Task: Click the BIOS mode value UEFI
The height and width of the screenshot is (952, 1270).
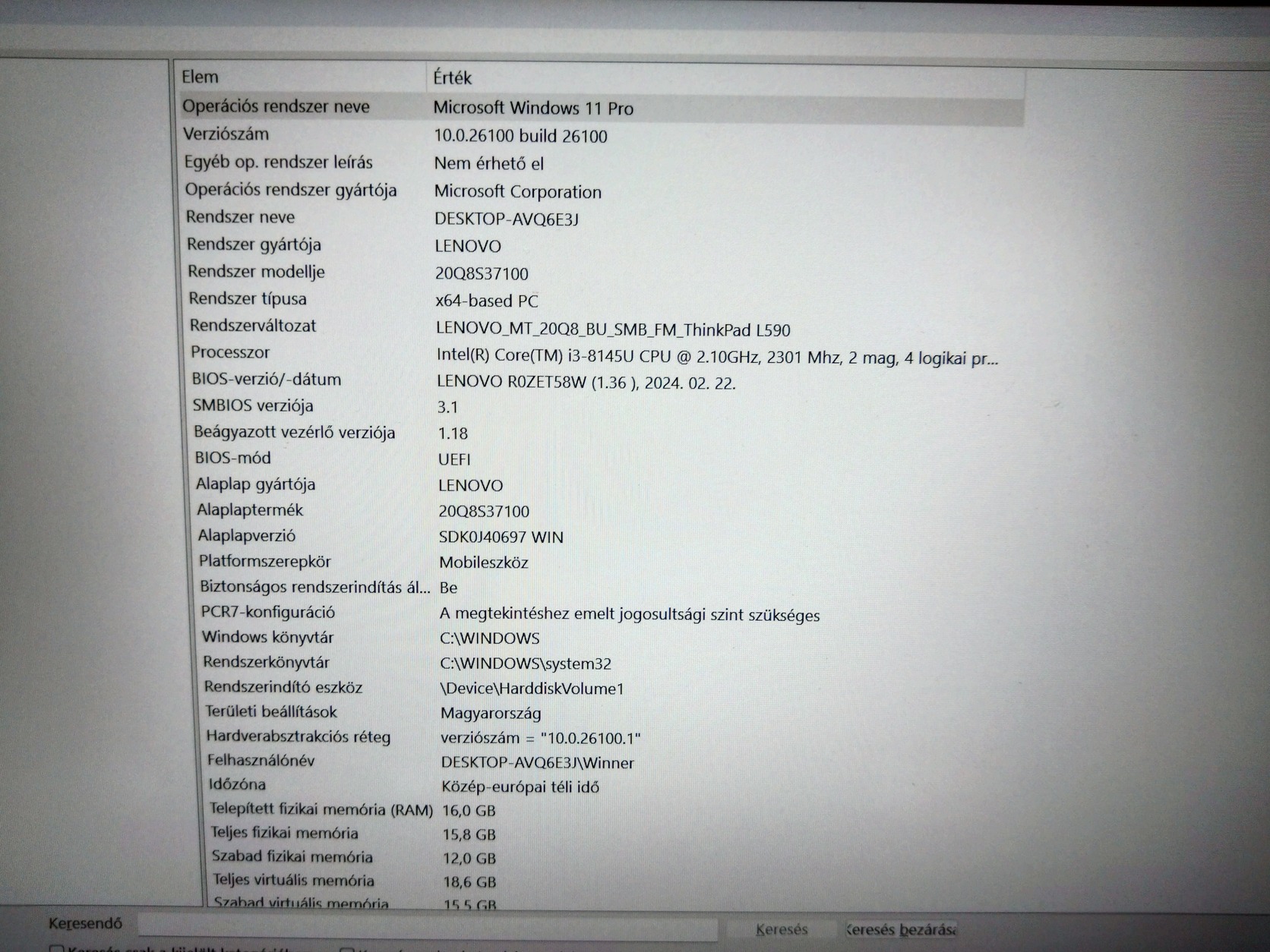Action: click(454, 459)
